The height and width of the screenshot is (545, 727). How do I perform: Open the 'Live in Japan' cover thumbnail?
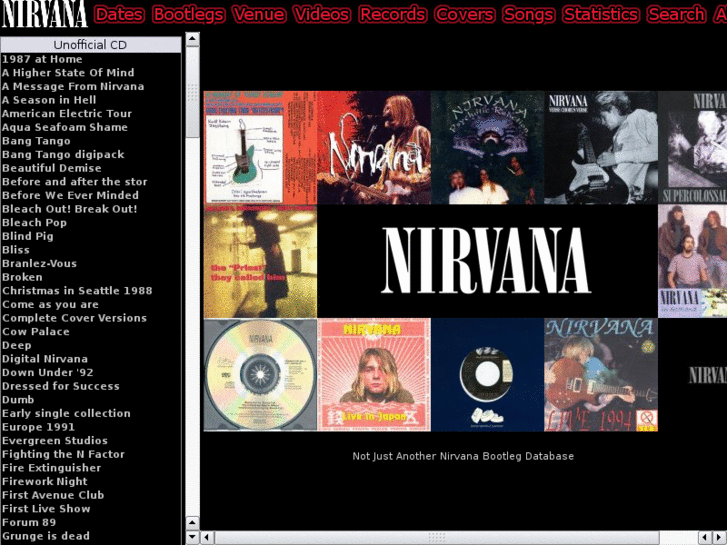click(374, 375)
